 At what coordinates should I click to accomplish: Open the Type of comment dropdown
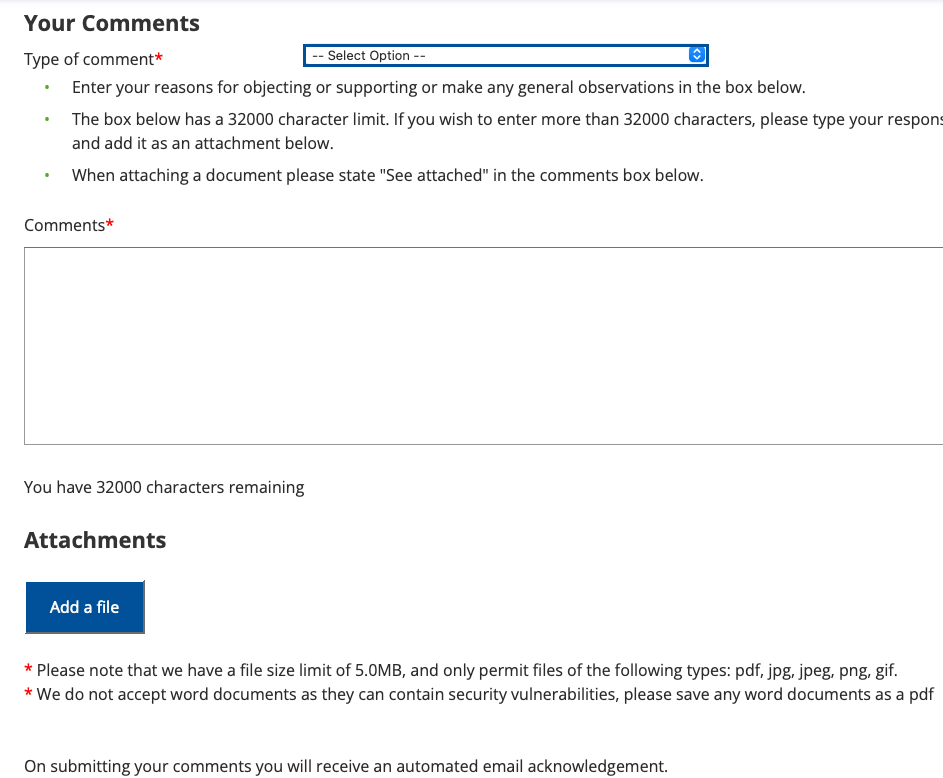(x=505, y=56)
